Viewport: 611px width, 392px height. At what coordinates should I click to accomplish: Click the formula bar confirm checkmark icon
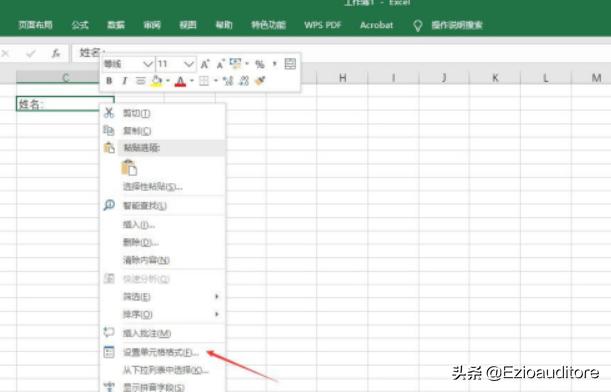click(x=31, y=53)
